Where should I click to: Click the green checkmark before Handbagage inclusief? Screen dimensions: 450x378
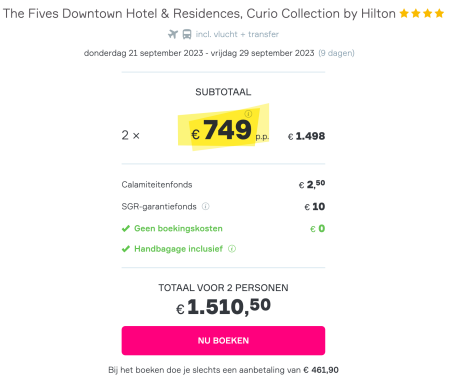[x=126, y=249]
